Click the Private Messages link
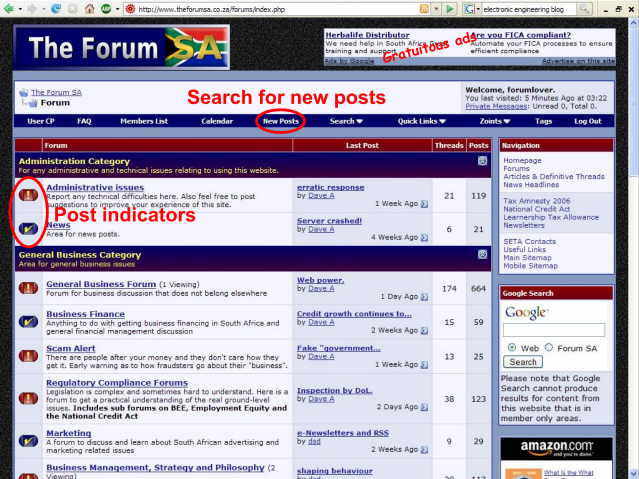The image size is (639, 479). [496, 106]
